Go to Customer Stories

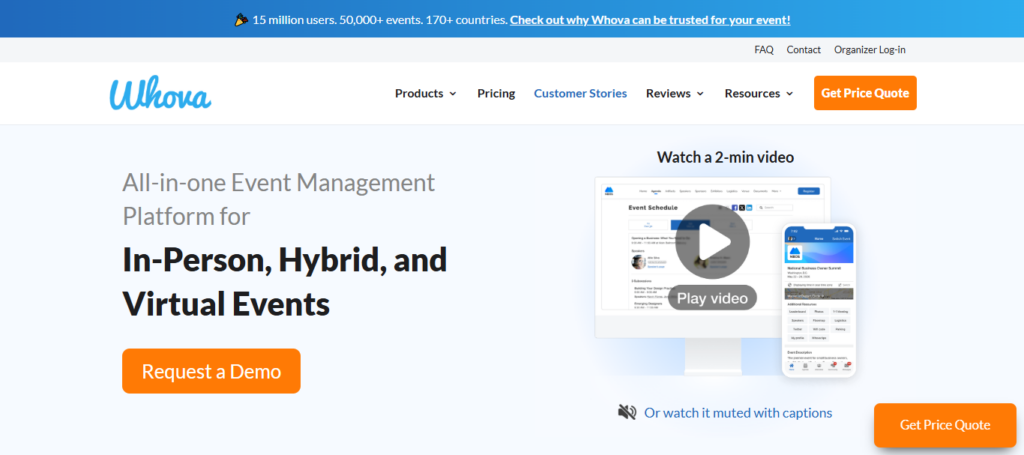(581, 93)
